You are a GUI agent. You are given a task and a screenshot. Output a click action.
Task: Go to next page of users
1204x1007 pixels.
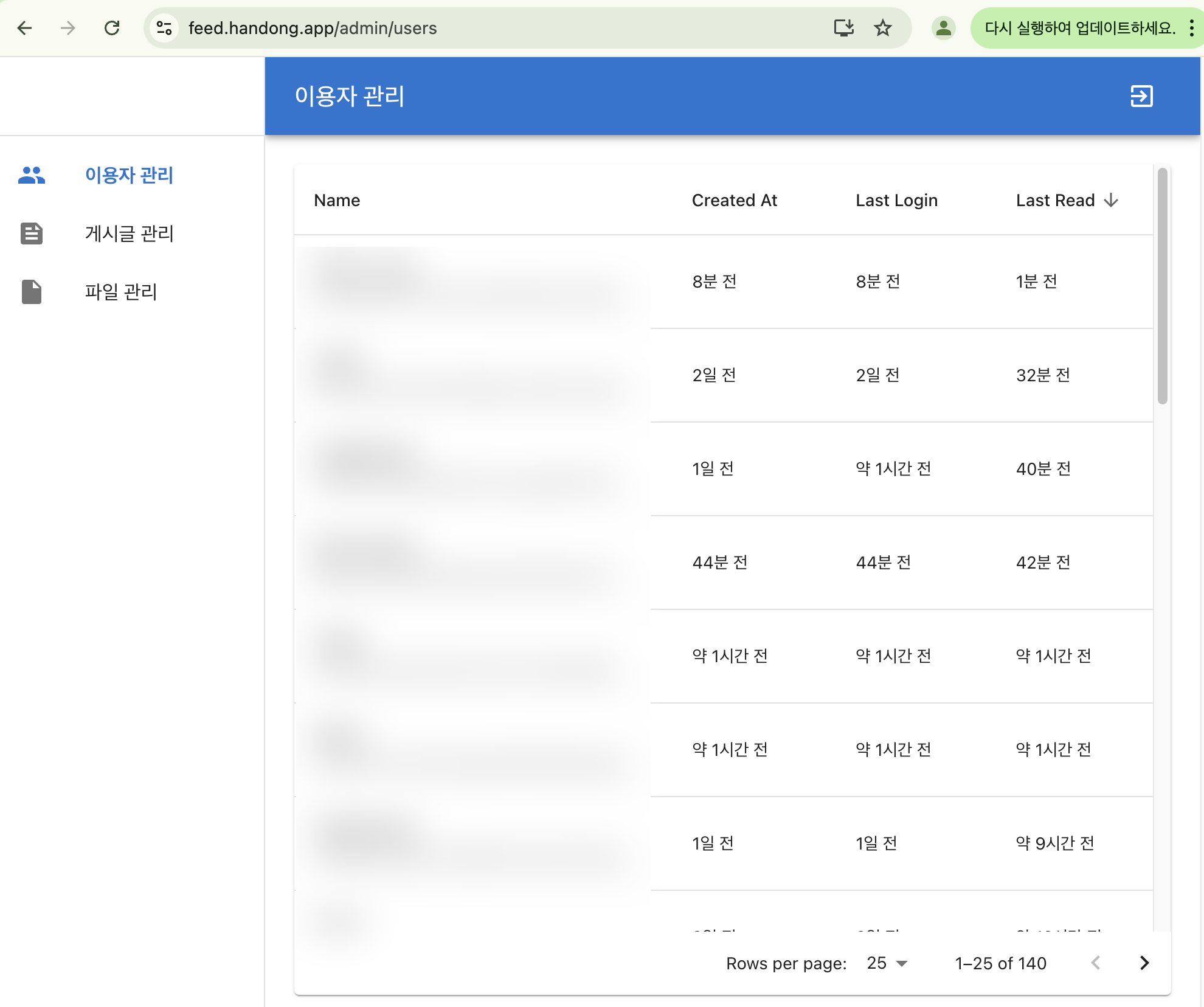(x=1144, y=963)
